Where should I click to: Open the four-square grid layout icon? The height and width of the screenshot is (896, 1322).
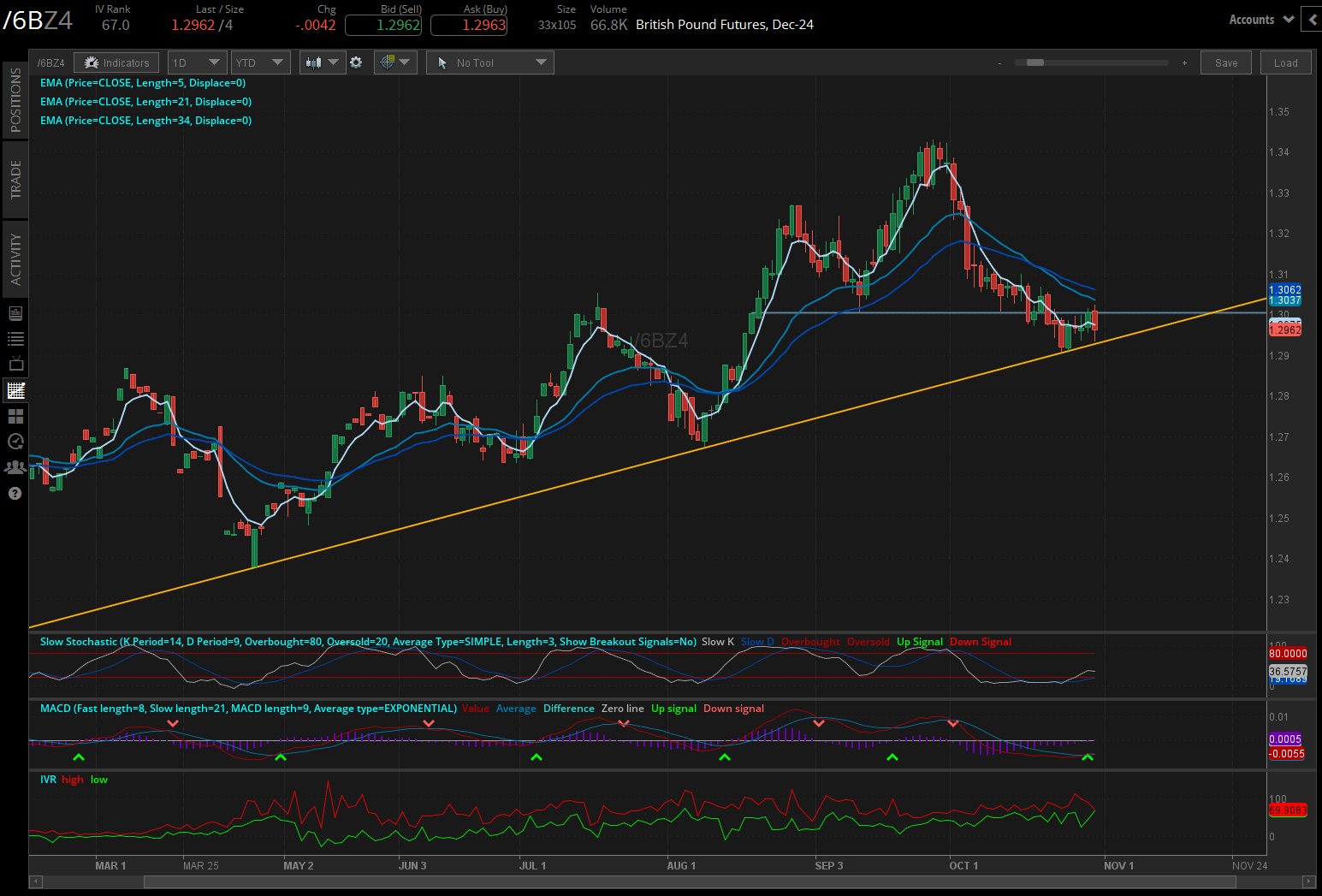coord(15,416)
